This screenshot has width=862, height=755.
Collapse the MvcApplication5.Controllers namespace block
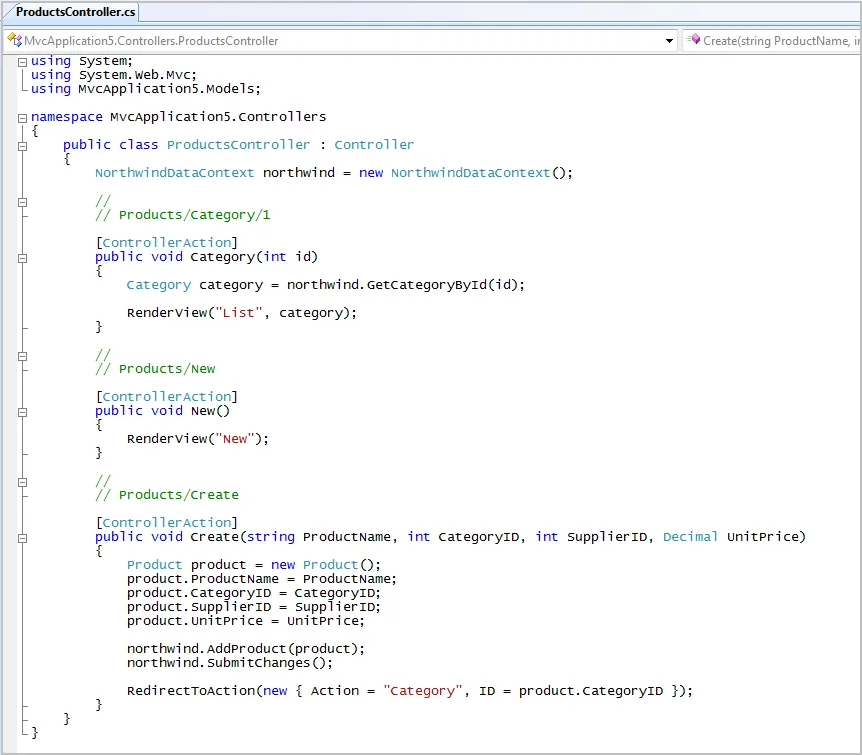(22, 117)
